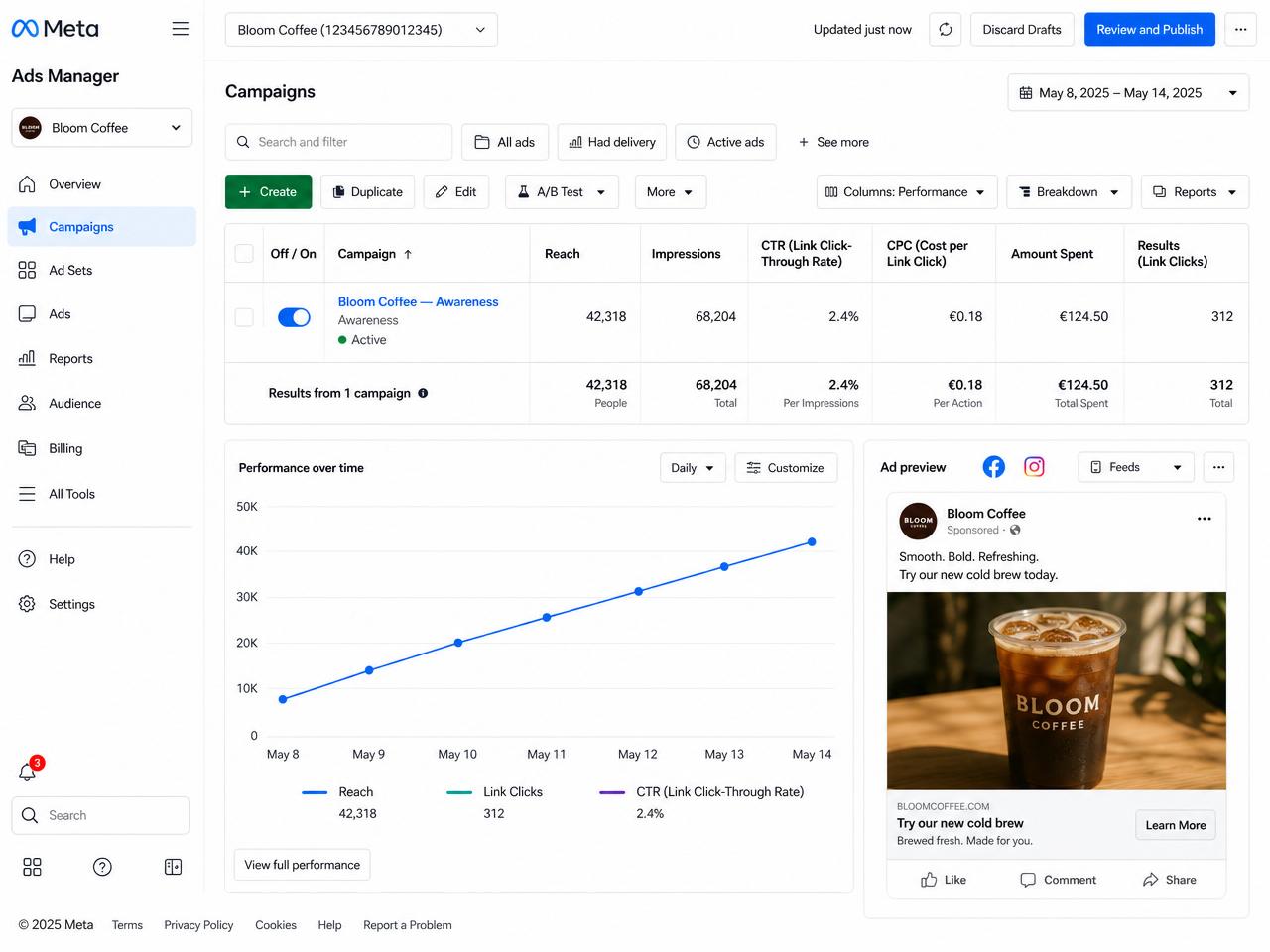
Task: Change chart Daily interval dropdown
Action: pyautogui.click(x=693, y=468)
